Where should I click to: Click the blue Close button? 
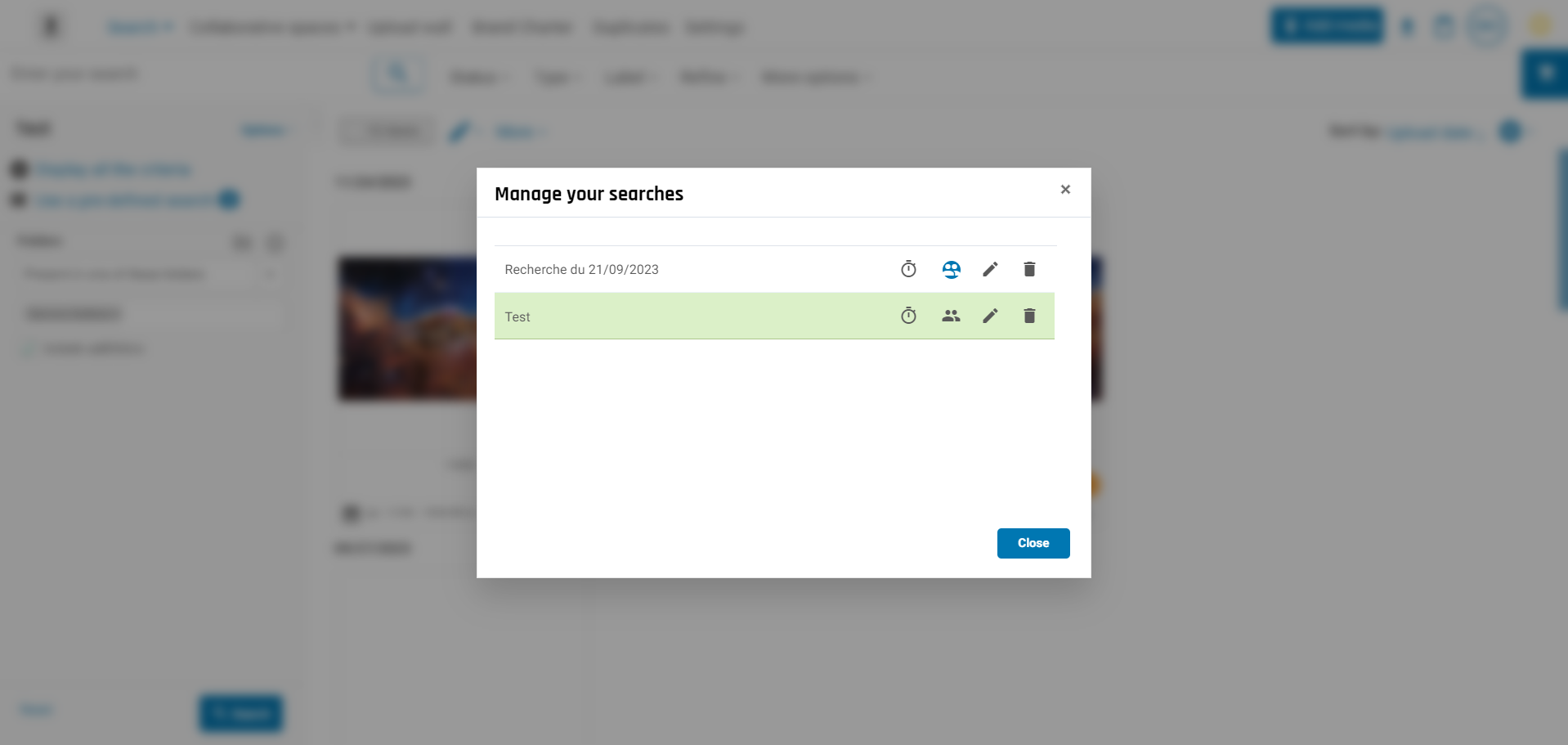(1033, 543)
